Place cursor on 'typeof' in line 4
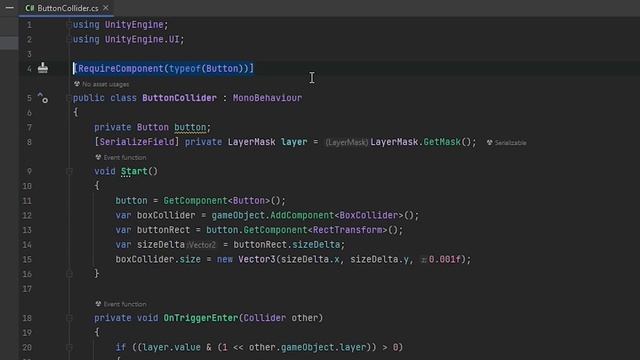The width and height of the screenshot is (640, 360). click(x=184, y=69)
